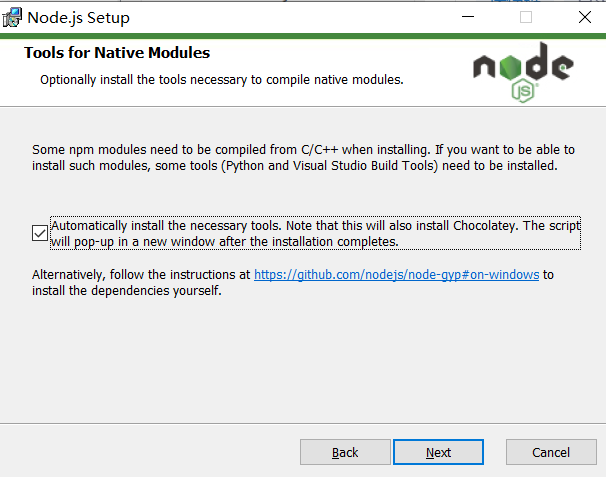Screen dimensions: 606x477
Task: Click the greyed-out maximize window button
Action: pyautogui.click(x=526, y=17)
